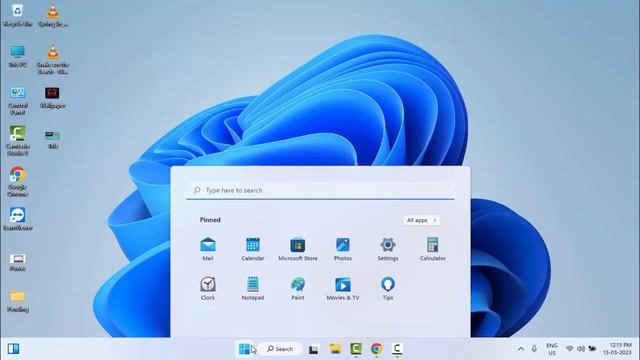This screenshot has height=360, width=640.
Task: Open the taskbar Search box
Action: 280,349
